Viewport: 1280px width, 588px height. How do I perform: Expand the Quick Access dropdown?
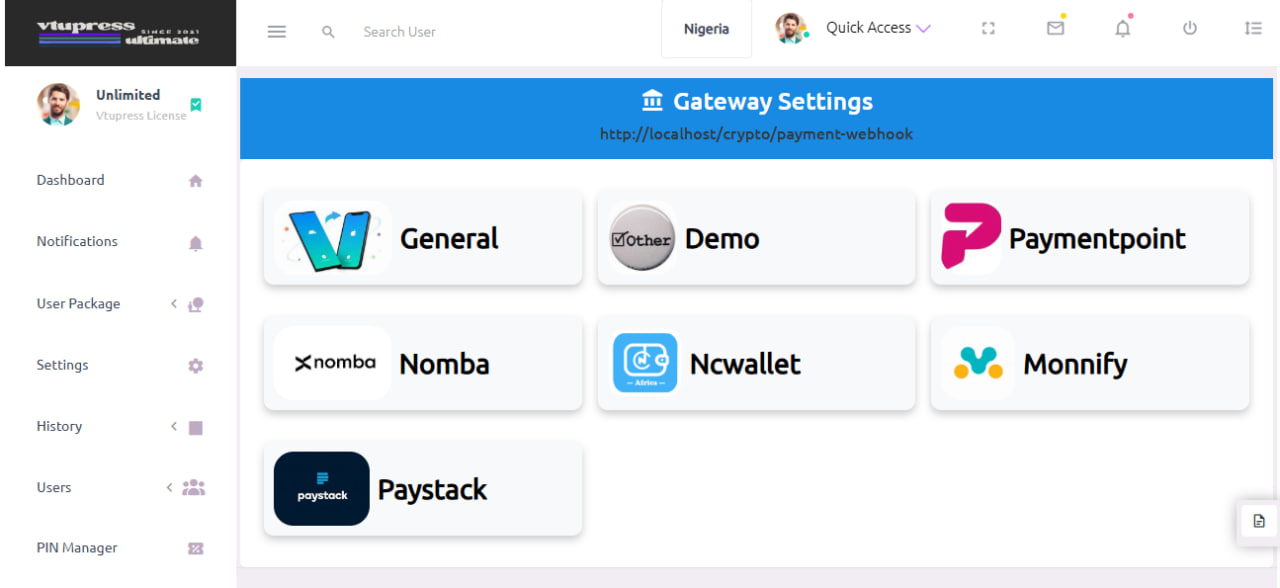(878, 28)
